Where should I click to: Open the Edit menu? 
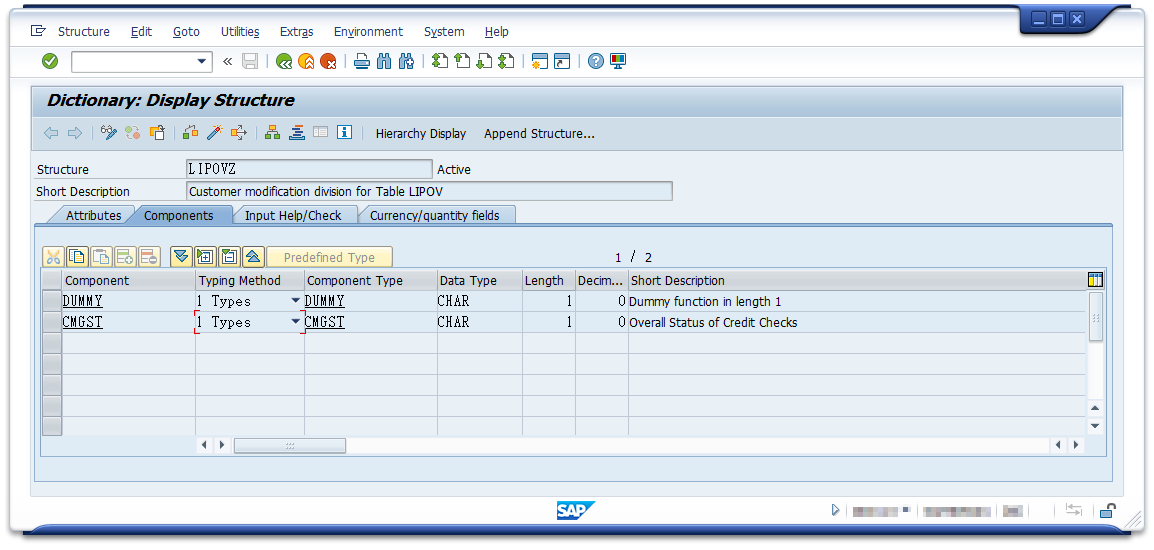tap(141, 32)
